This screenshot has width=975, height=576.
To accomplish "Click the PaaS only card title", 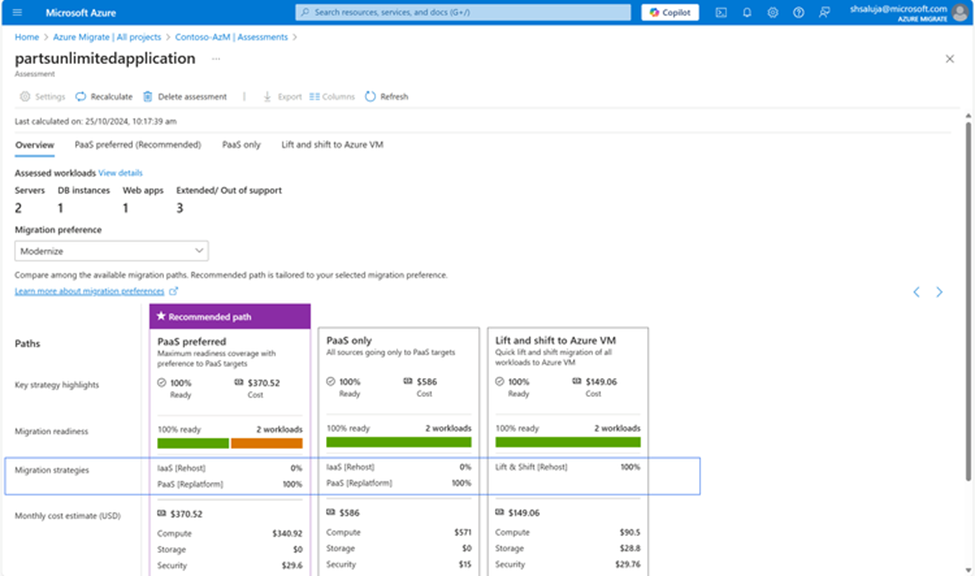I will [x=349, y=340].
